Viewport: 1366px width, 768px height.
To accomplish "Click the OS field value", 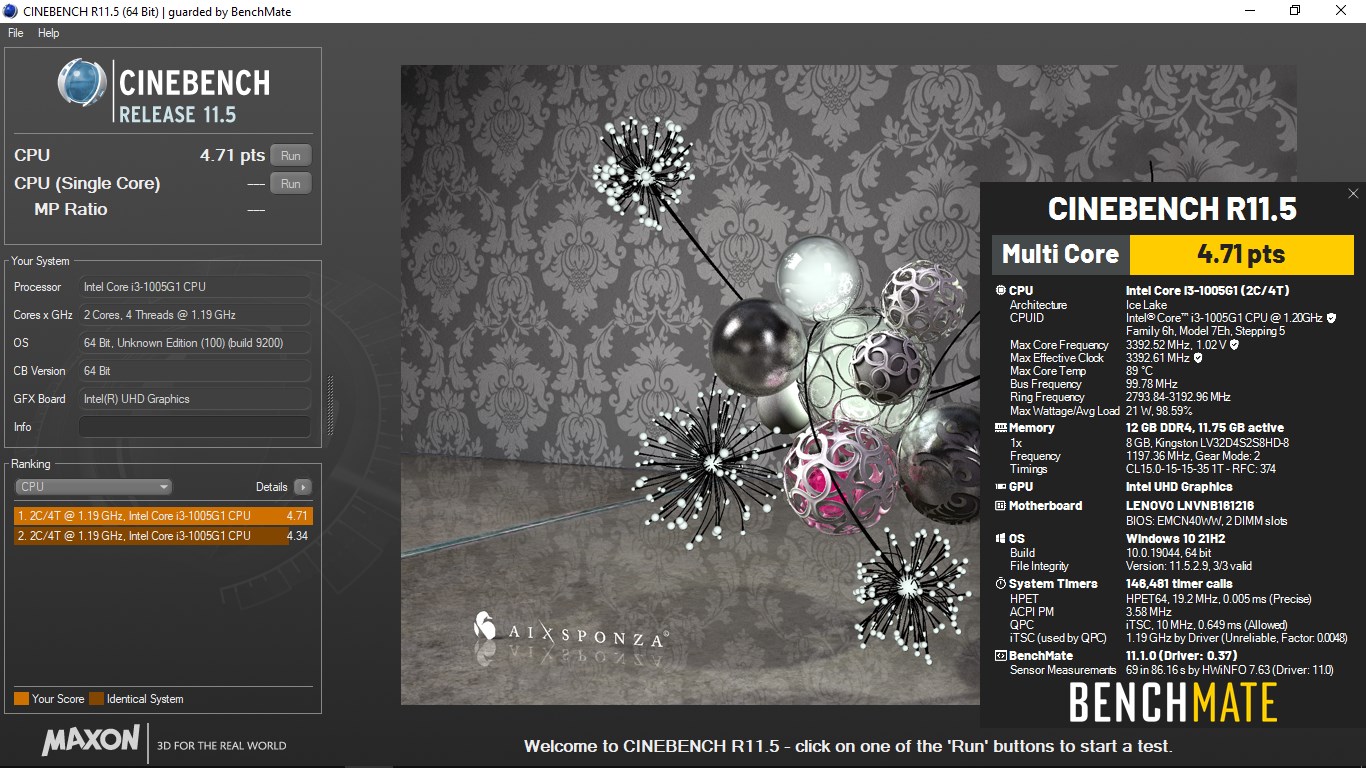I will coord(194,343).
